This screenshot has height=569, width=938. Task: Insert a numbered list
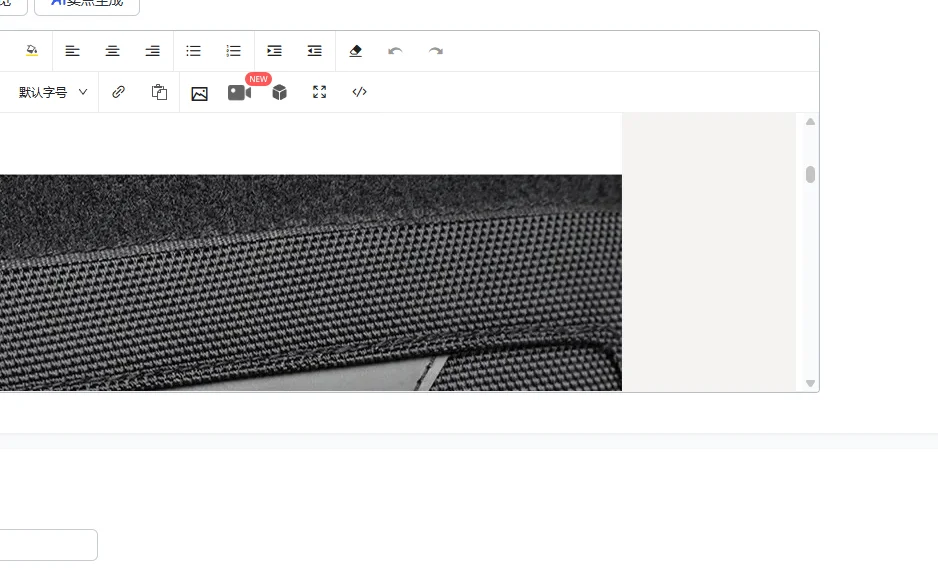[x=233, y=51]
